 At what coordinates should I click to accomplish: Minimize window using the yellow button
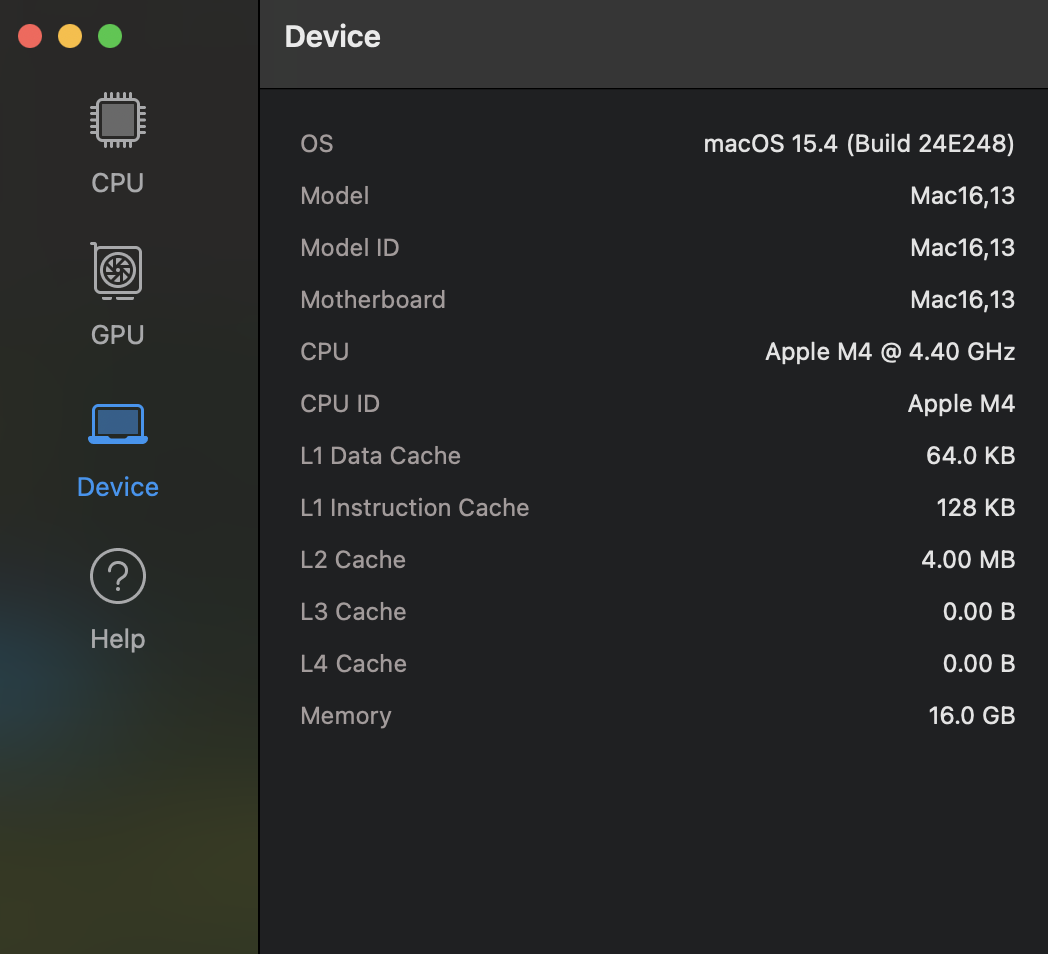tap(70, 37)
